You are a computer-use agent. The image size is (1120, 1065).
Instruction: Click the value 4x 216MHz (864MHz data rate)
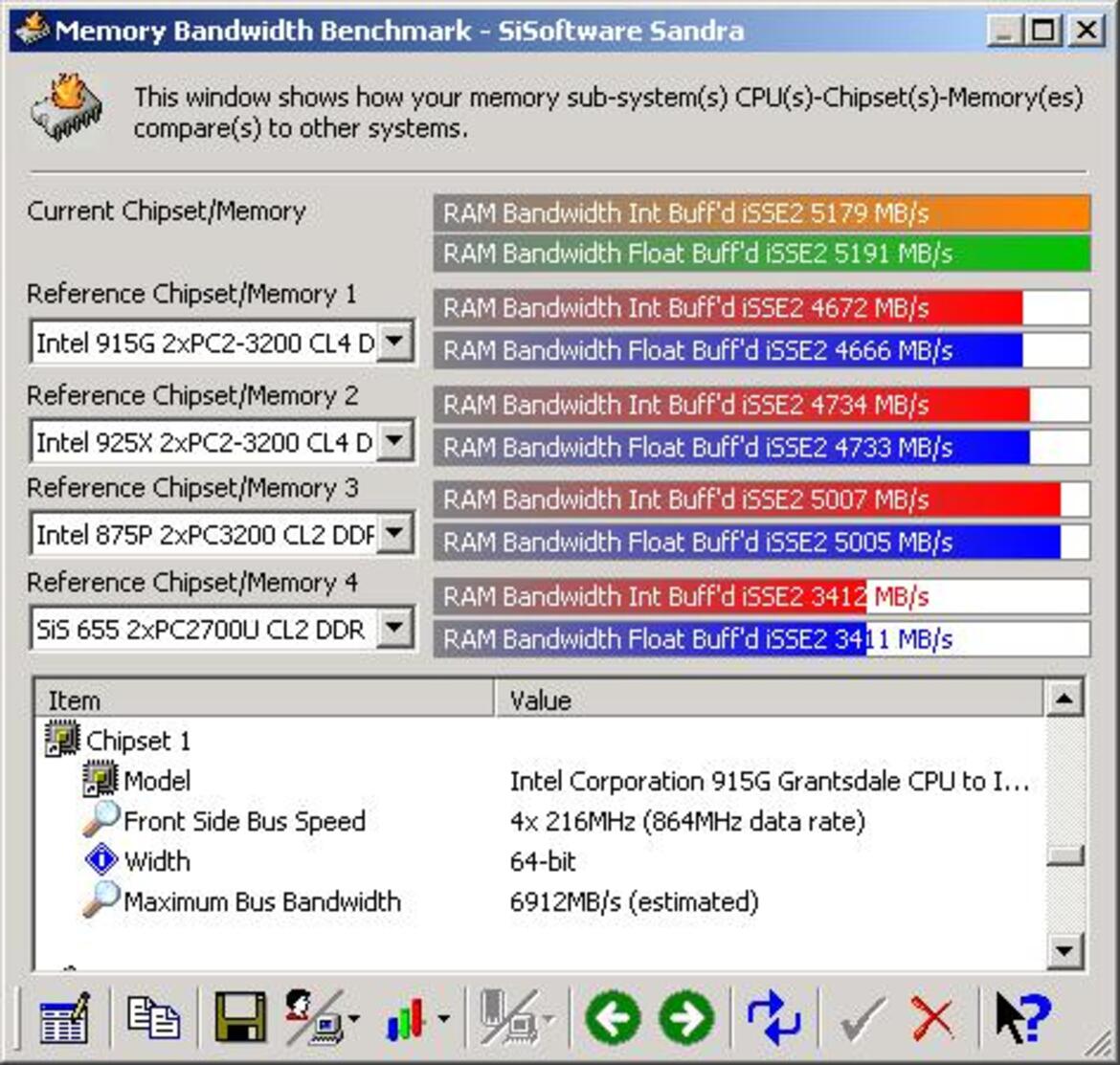click(x=687, y=822)
